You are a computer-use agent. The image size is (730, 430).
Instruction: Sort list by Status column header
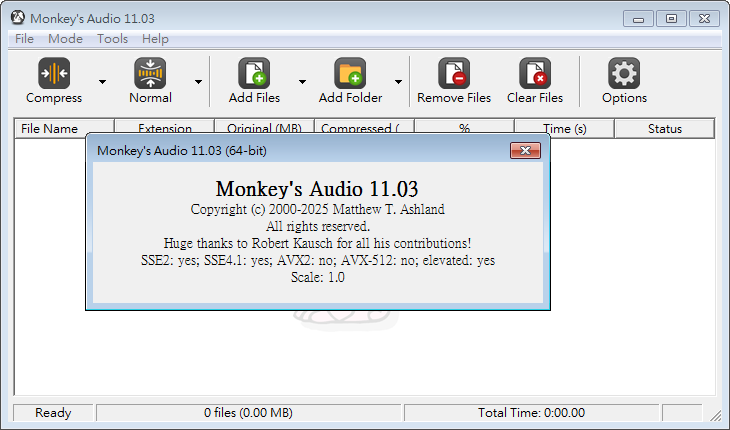[664, 128]
